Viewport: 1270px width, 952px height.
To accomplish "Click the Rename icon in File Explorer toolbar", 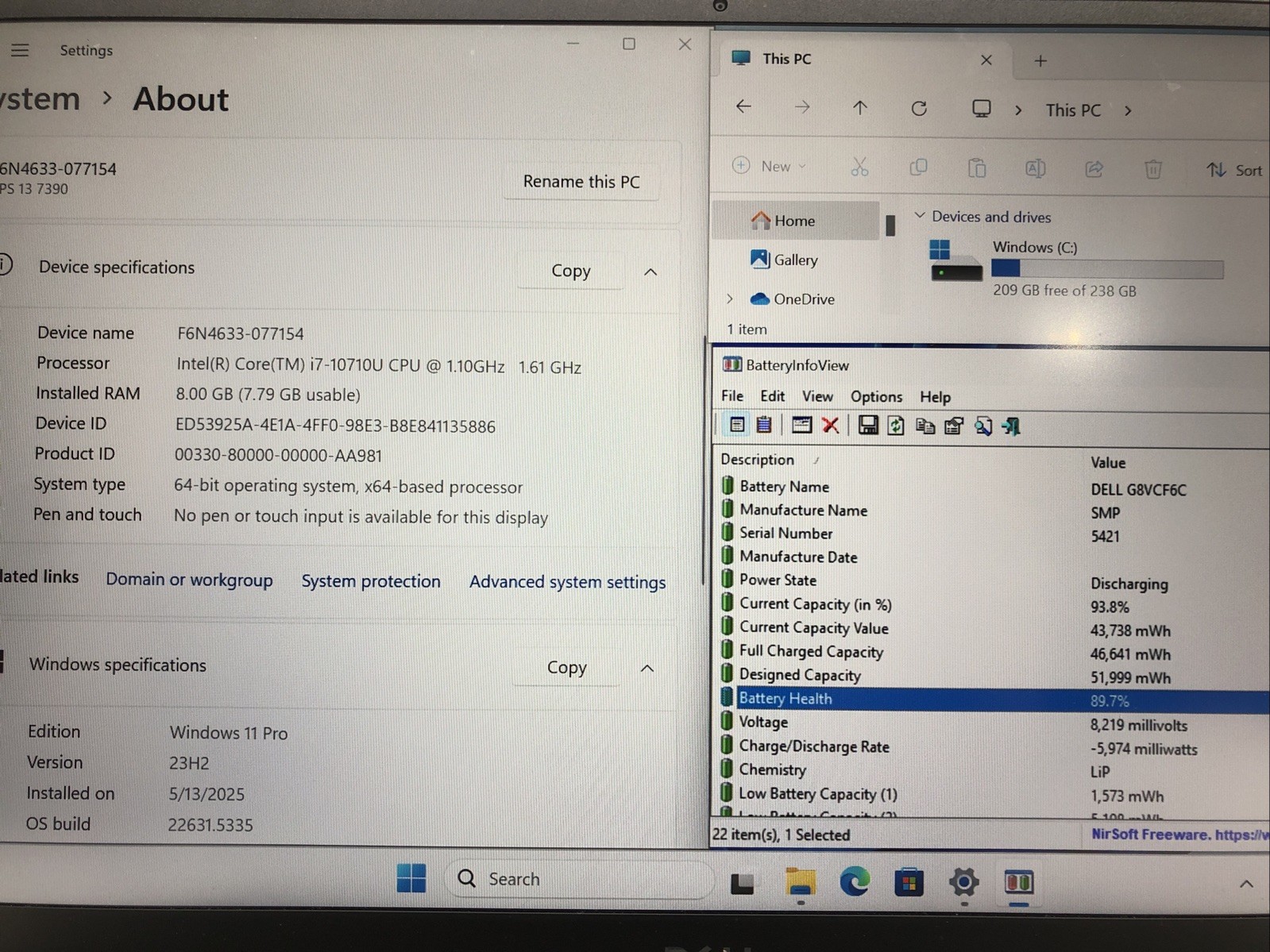I will tap(1036, 168).
